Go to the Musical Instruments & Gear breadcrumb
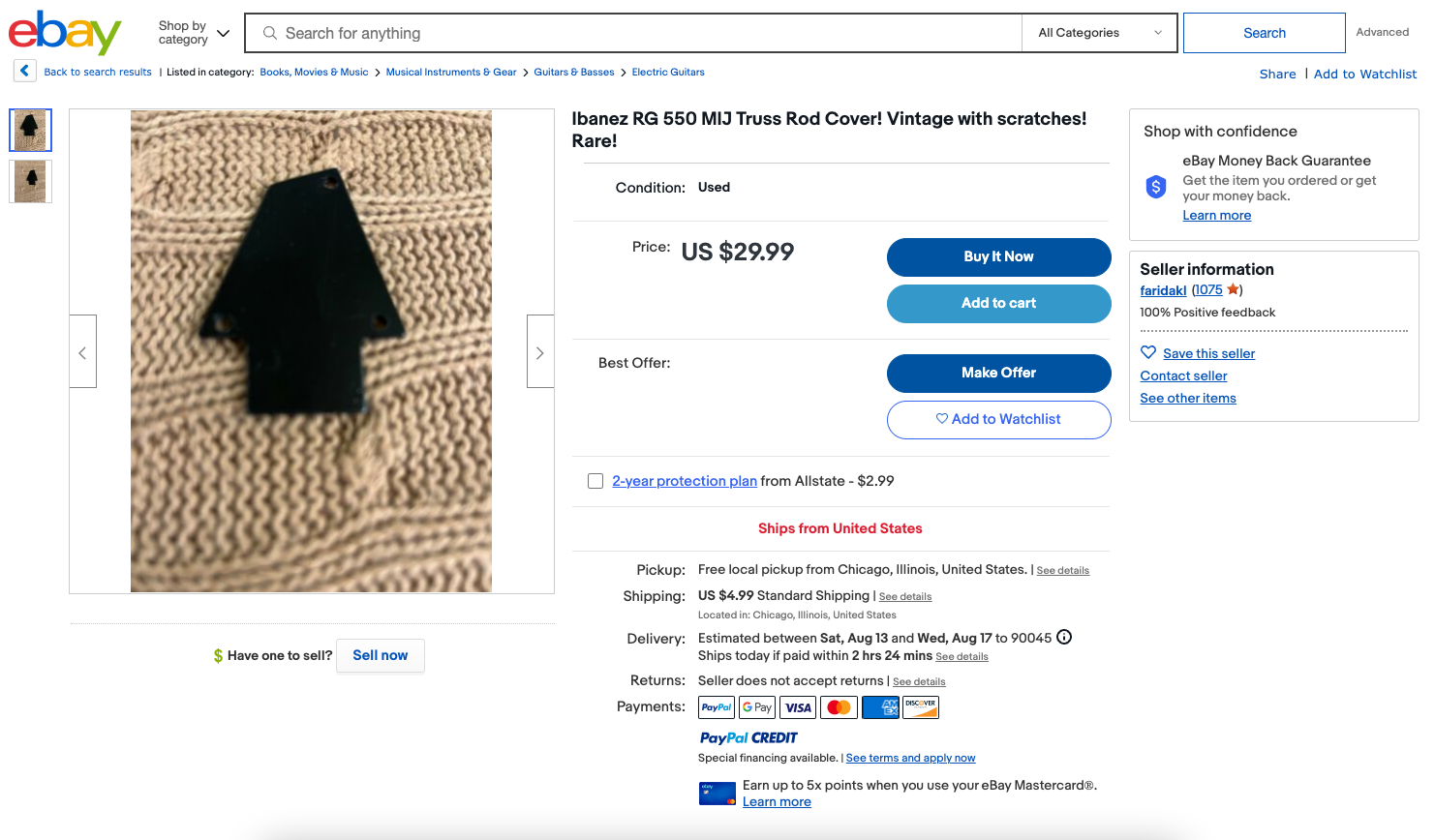 [451, 73]
